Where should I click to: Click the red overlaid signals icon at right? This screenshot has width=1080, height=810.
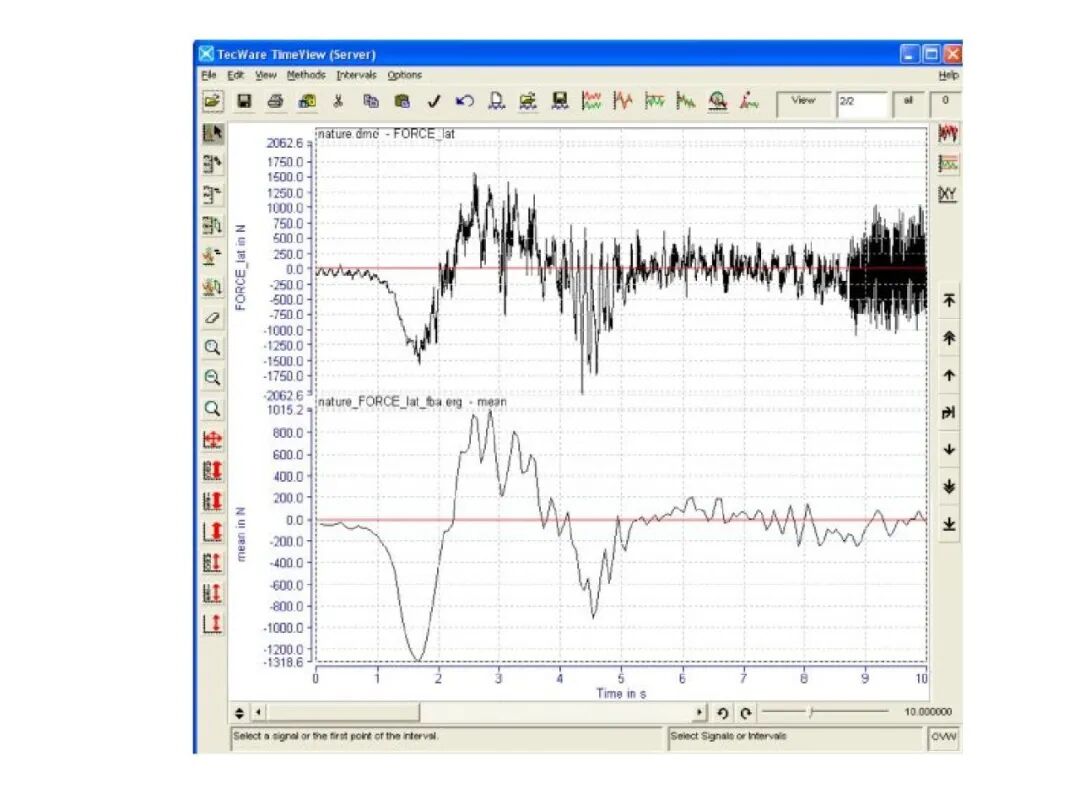point(948,132)
